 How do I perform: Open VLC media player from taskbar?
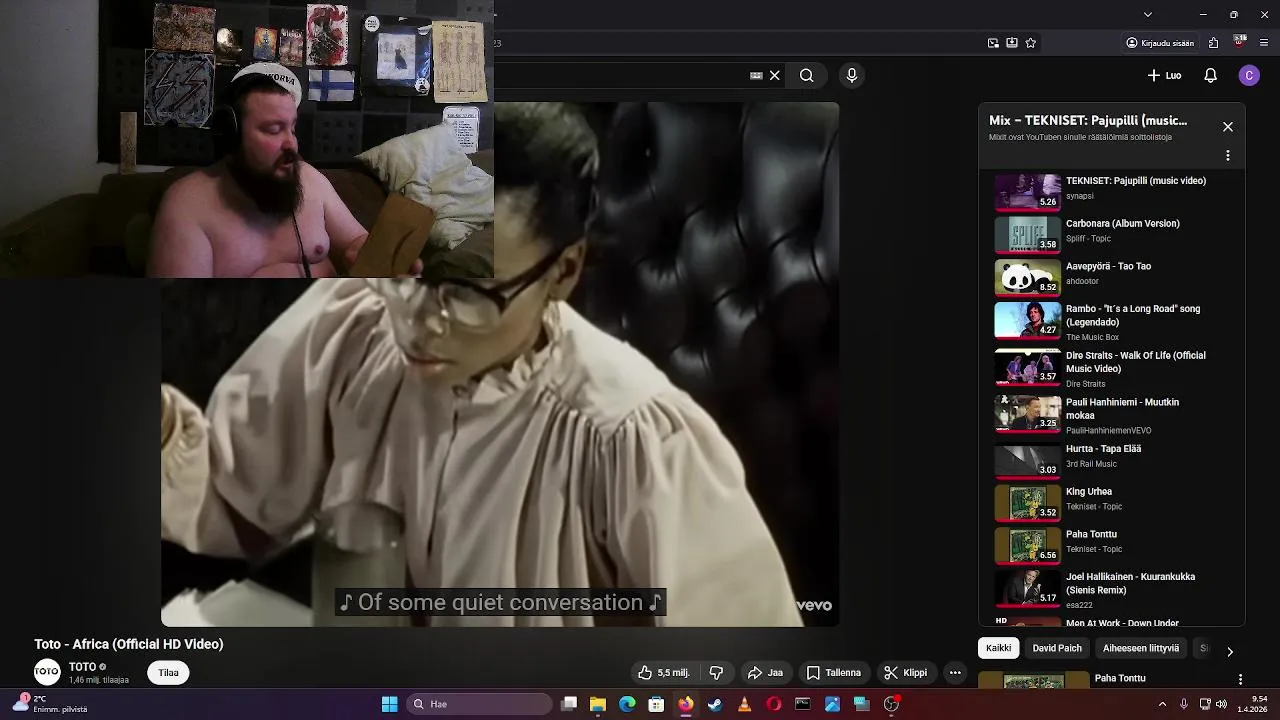point(744,704)
